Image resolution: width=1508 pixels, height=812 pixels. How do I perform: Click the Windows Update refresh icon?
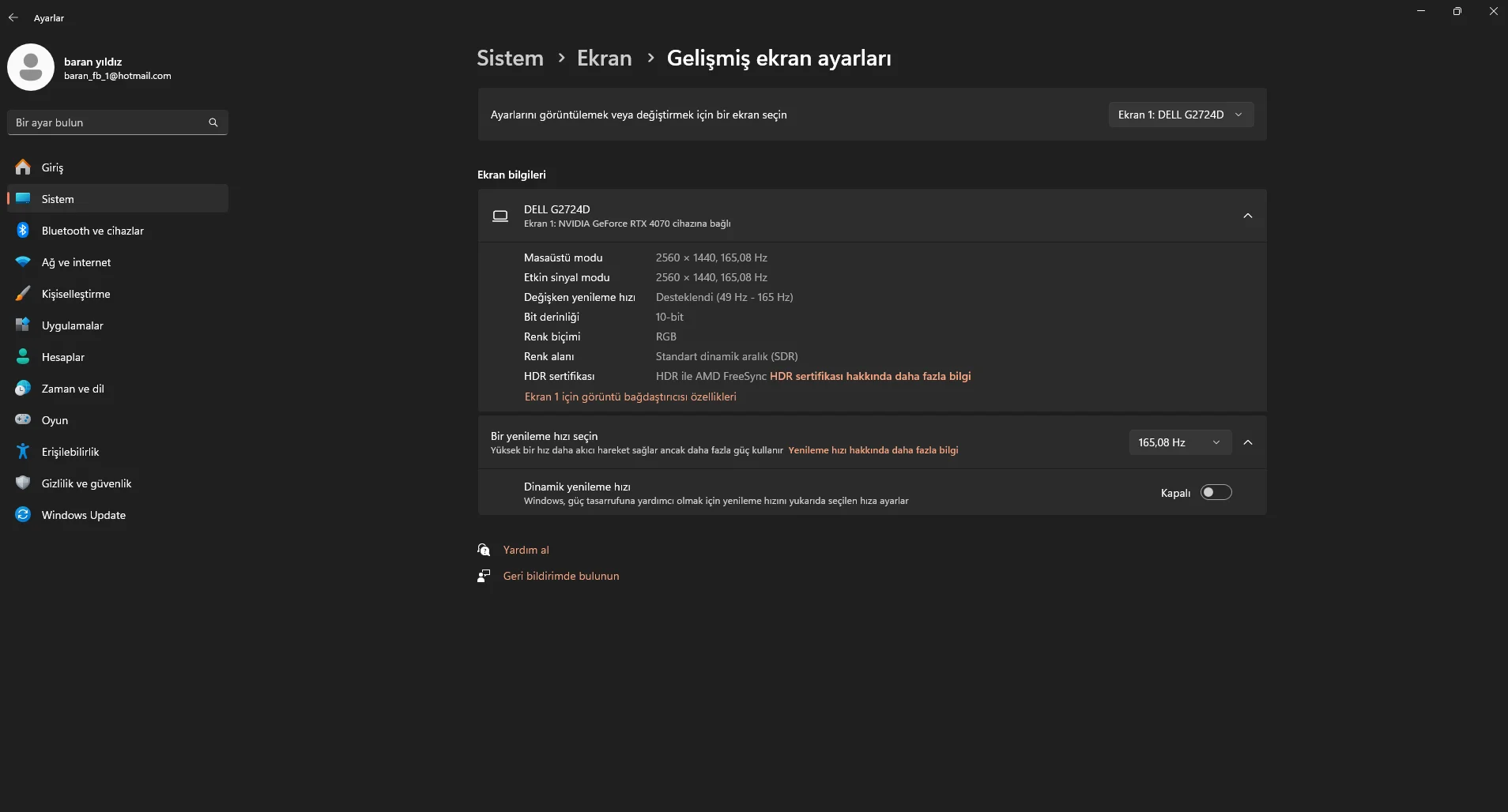(x=23, y=514)
